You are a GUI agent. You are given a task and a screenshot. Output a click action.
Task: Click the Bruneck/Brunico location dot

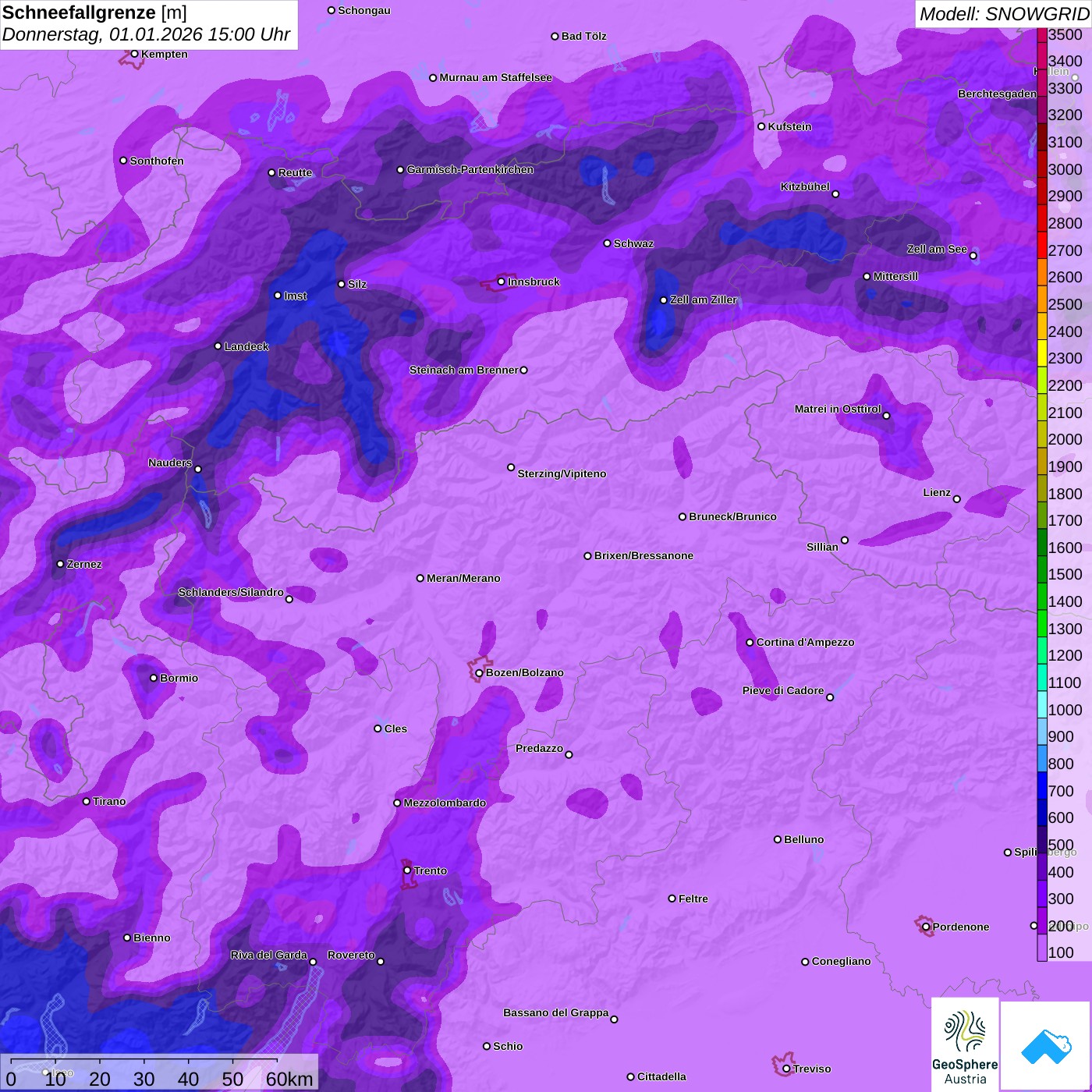[682, 516]
